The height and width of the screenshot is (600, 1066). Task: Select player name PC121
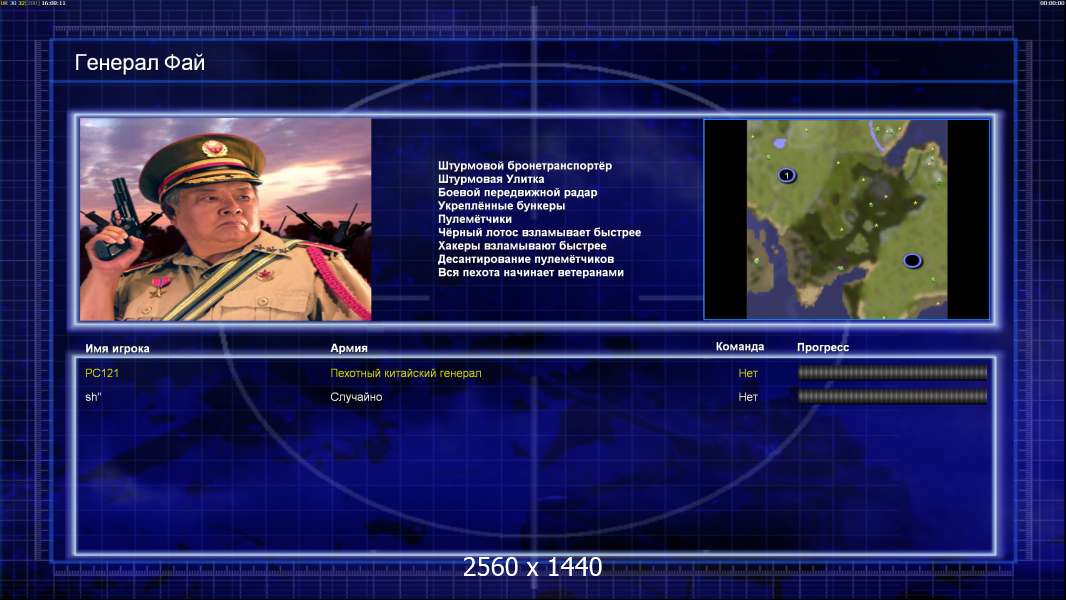[102, 373]
